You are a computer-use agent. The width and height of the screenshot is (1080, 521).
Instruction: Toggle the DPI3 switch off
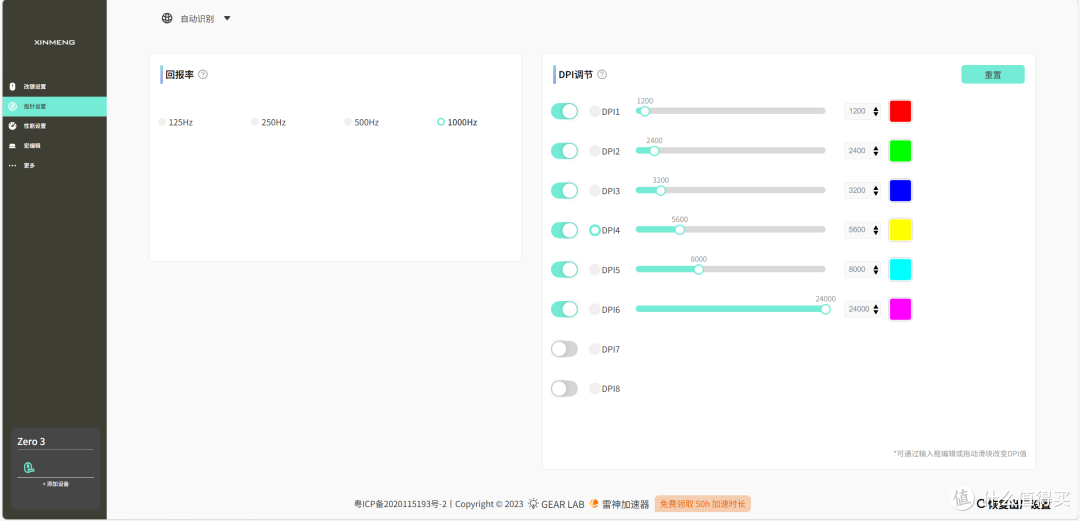564,190
